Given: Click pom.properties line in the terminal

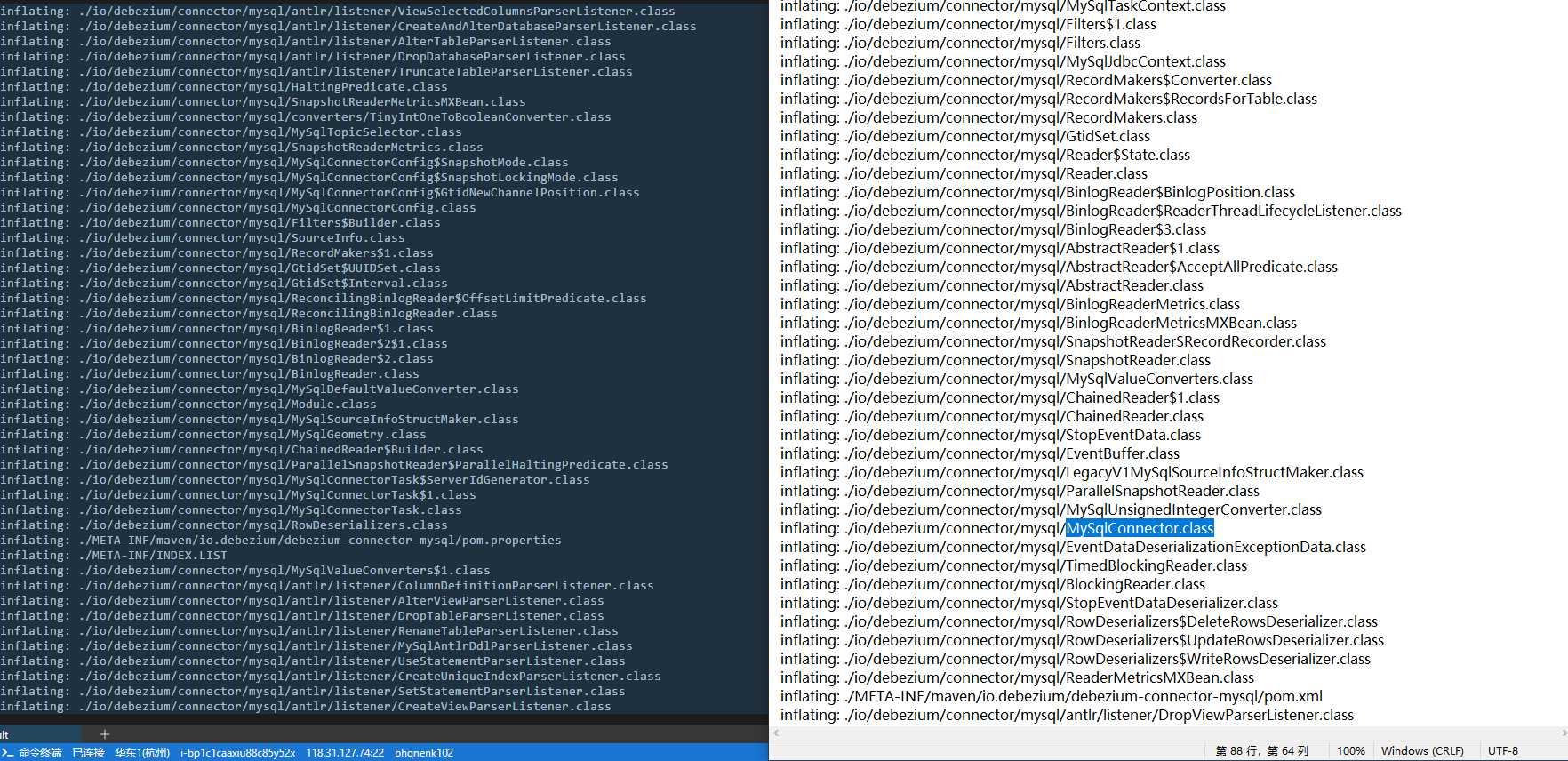Looking at the screenshot, I should pos(281,540).
